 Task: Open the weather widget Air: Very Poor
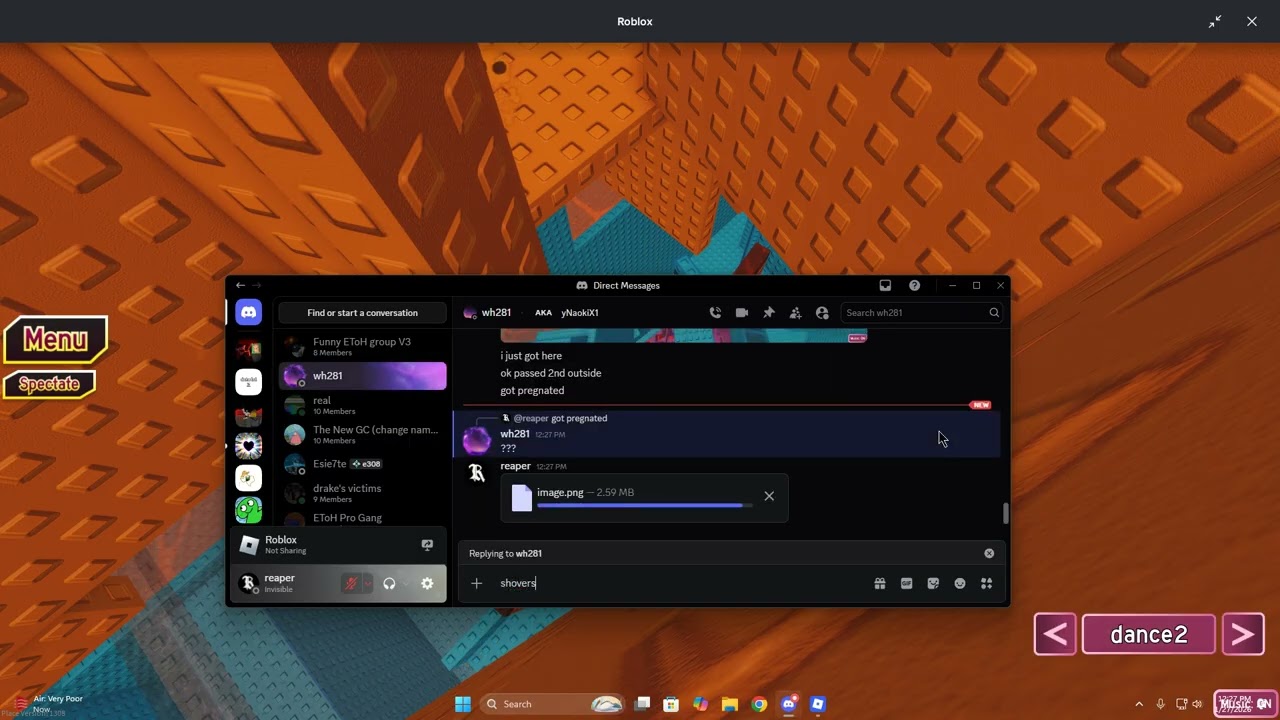coord(50,704)
